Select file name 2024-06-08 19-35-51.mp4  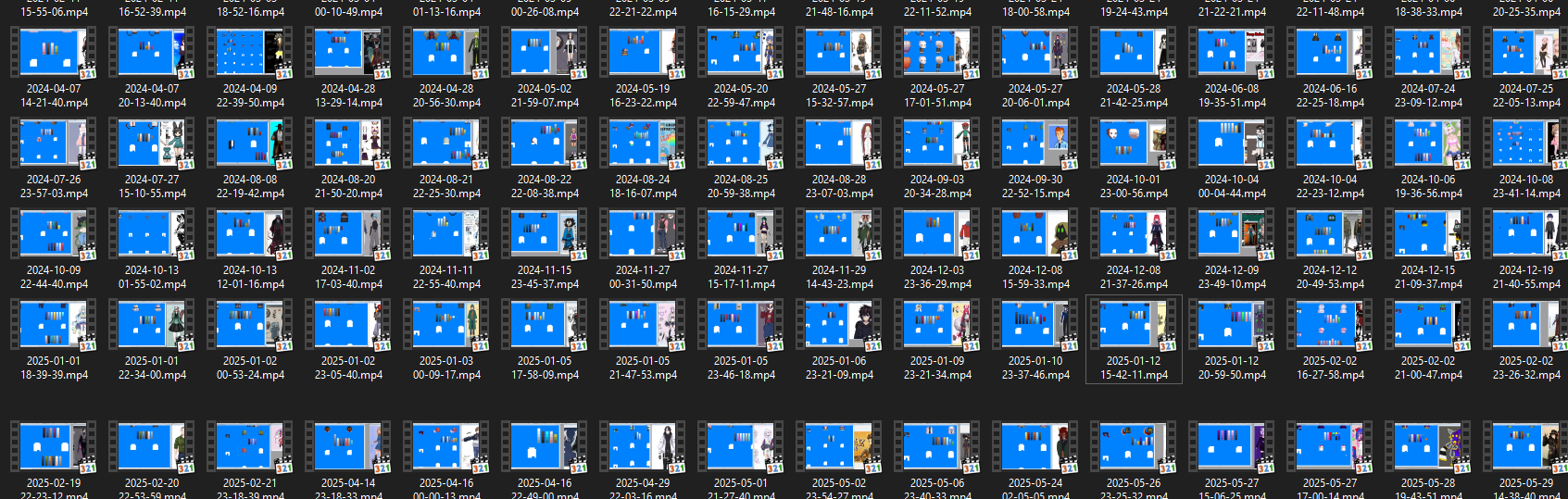tap(1232, 96)
